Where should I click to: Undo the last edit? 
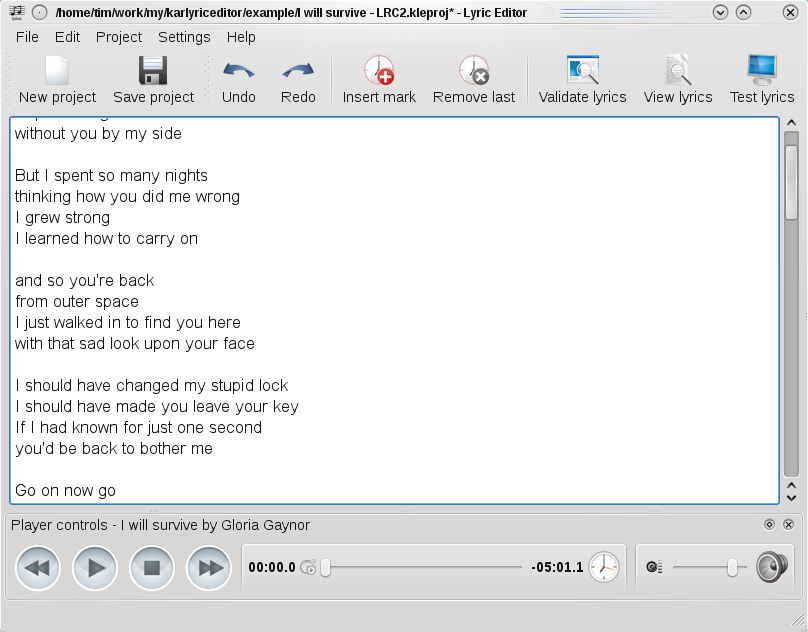239,80
